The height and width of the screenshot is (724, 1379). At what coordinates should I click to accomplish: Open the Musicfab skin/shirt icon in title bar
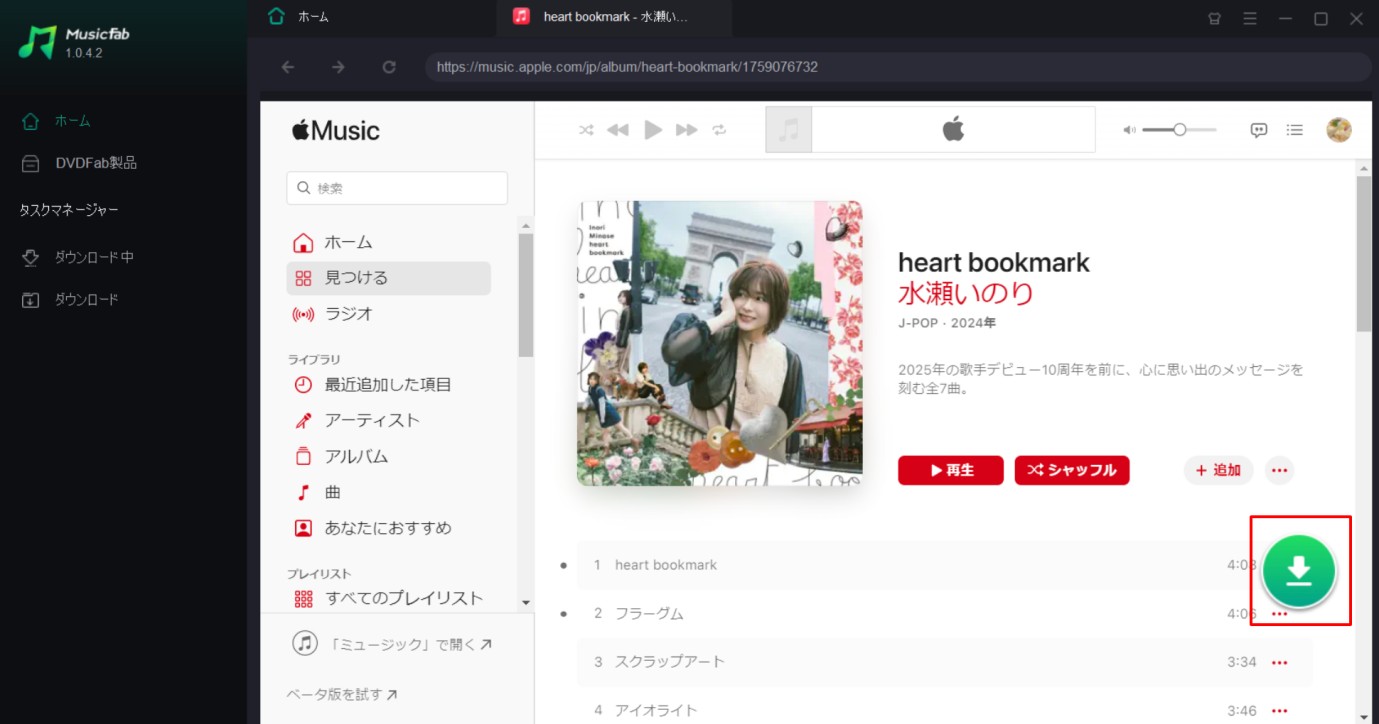tap(1215, 18)
